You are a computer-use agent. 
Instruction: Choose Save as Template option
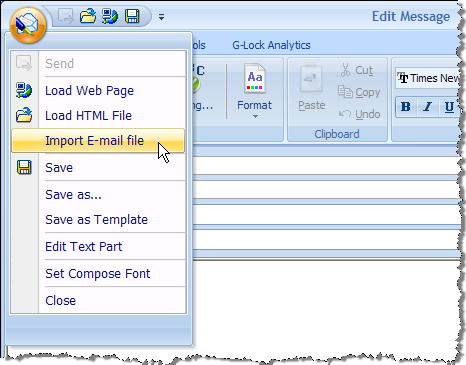98,219
